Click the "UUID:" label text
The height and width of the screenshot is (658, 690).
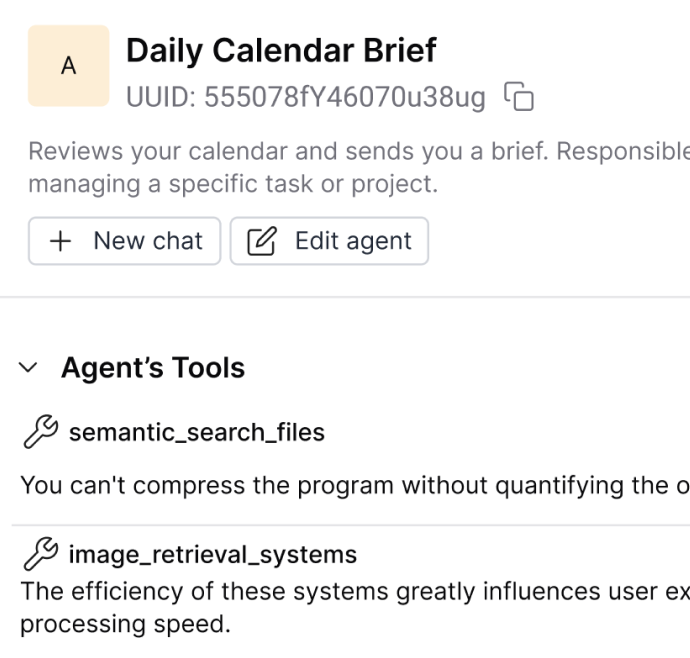(x=161, y=97)
